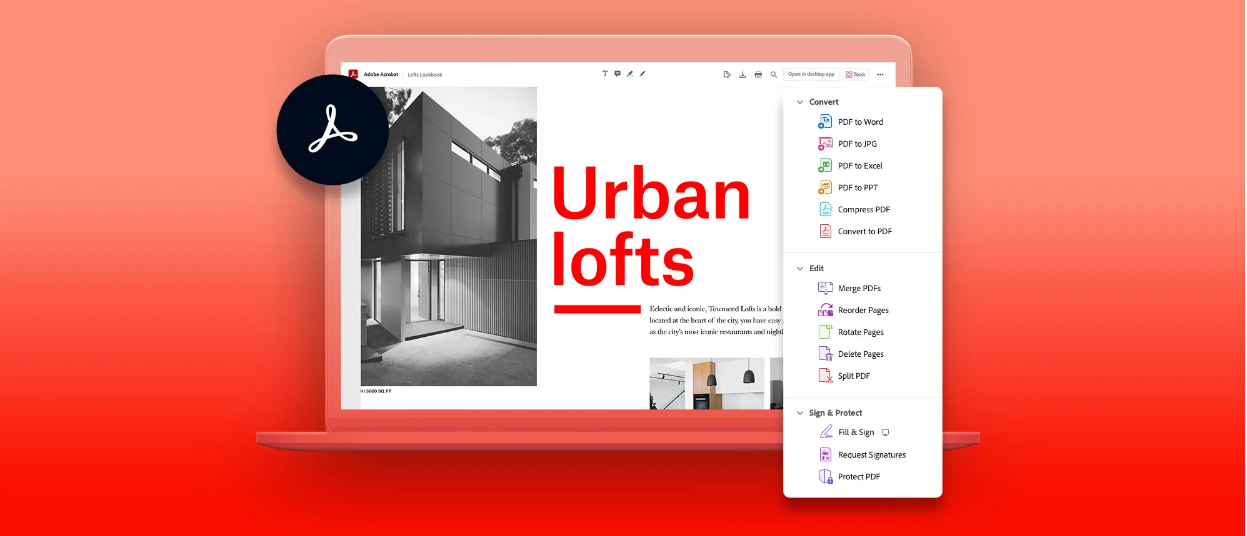Click the Rotate Pages icon

tap(825, 332)
